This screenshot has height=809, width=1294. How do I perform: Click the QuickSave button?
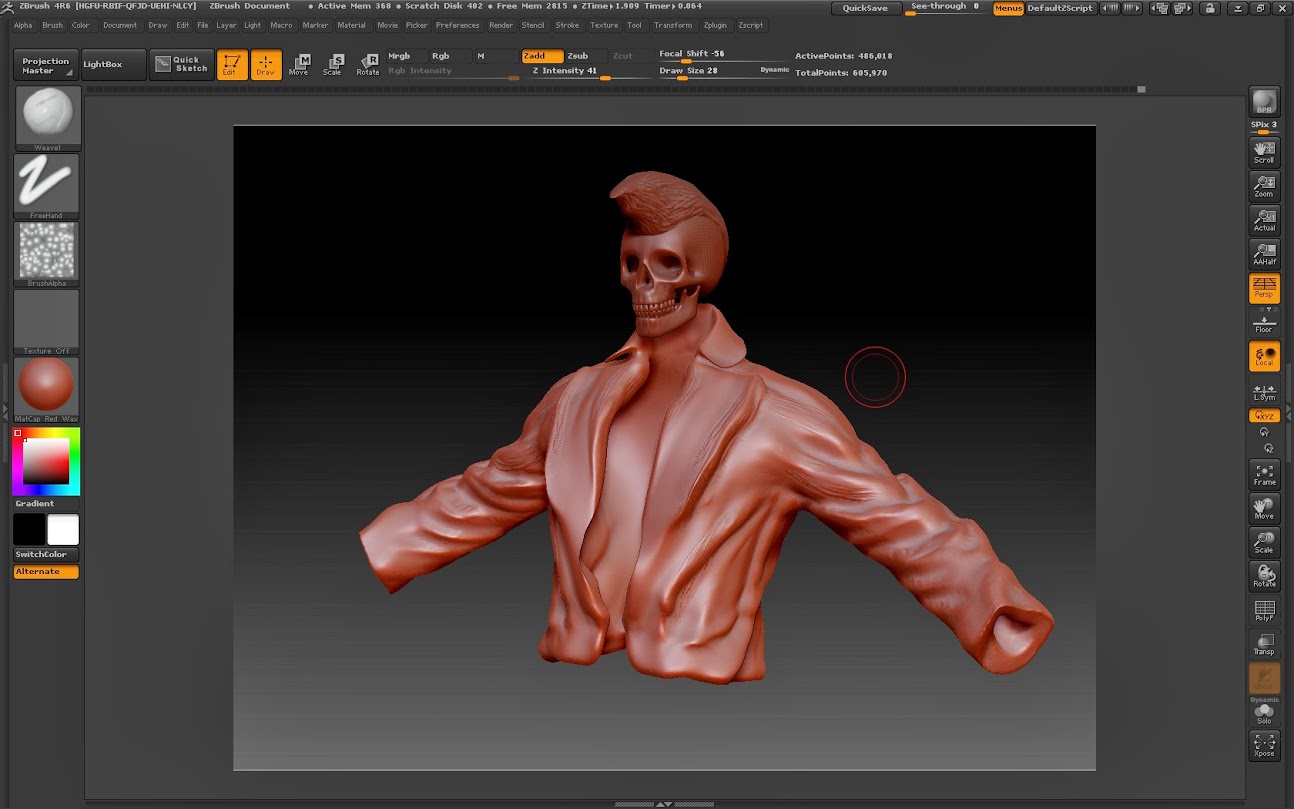[x=865, y=8]
